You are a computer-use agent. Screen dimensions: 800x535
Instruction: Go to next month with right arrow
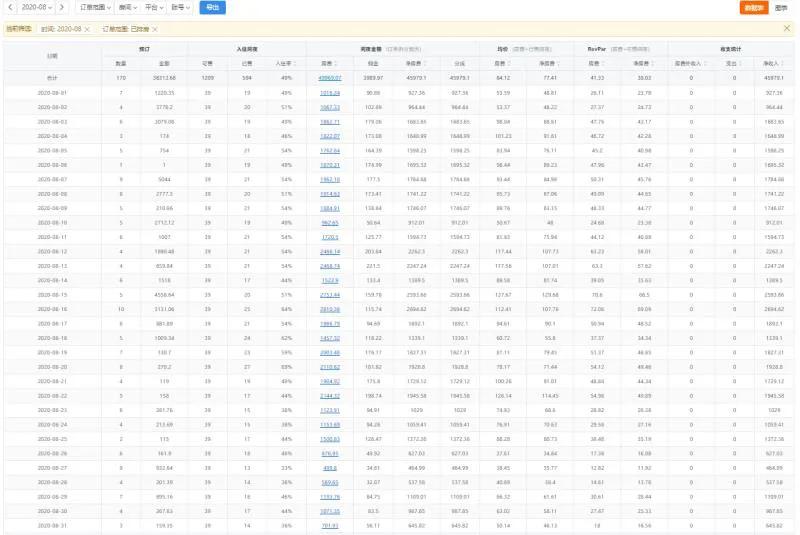pyautogui.click(x=62, y=7)
